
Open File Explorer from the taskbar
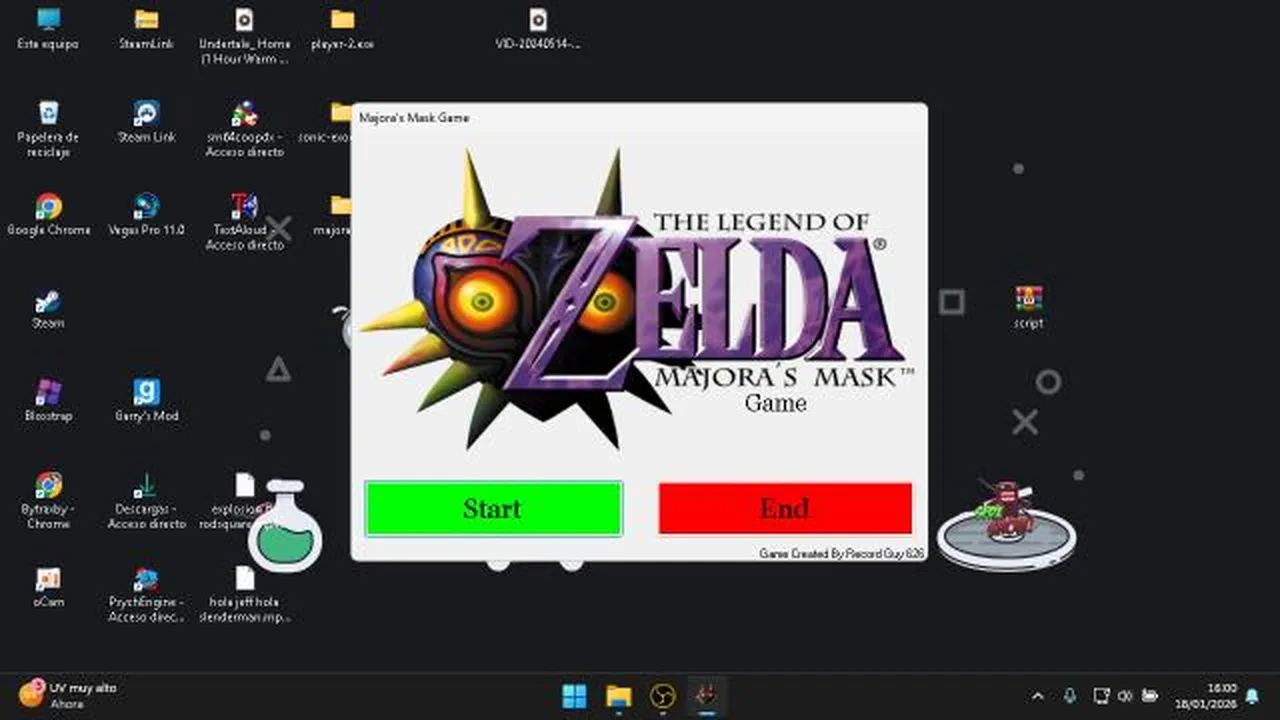tap(619, 696)
